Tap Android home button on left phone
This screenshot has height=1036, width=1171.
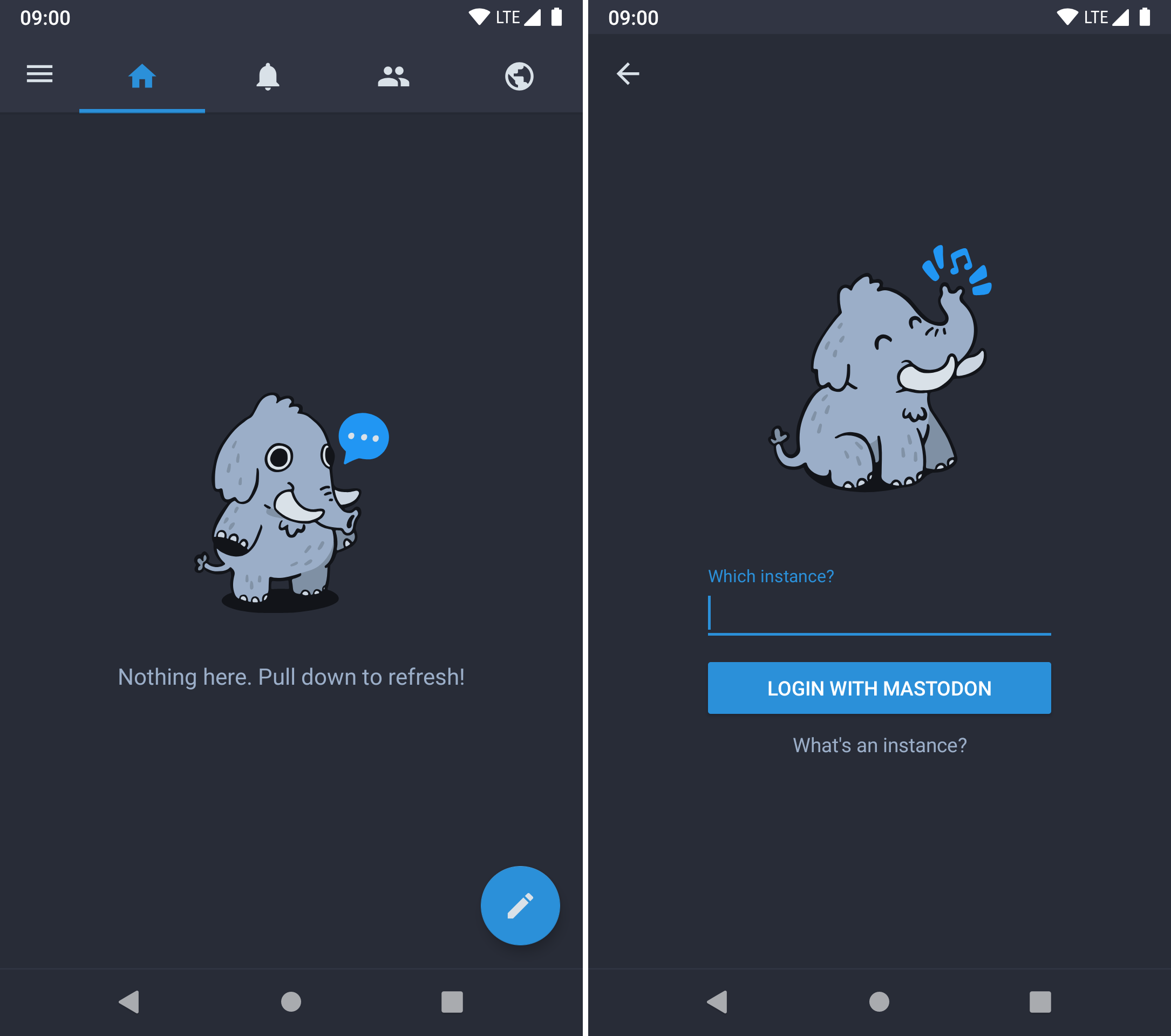(x=291, y=1001)
